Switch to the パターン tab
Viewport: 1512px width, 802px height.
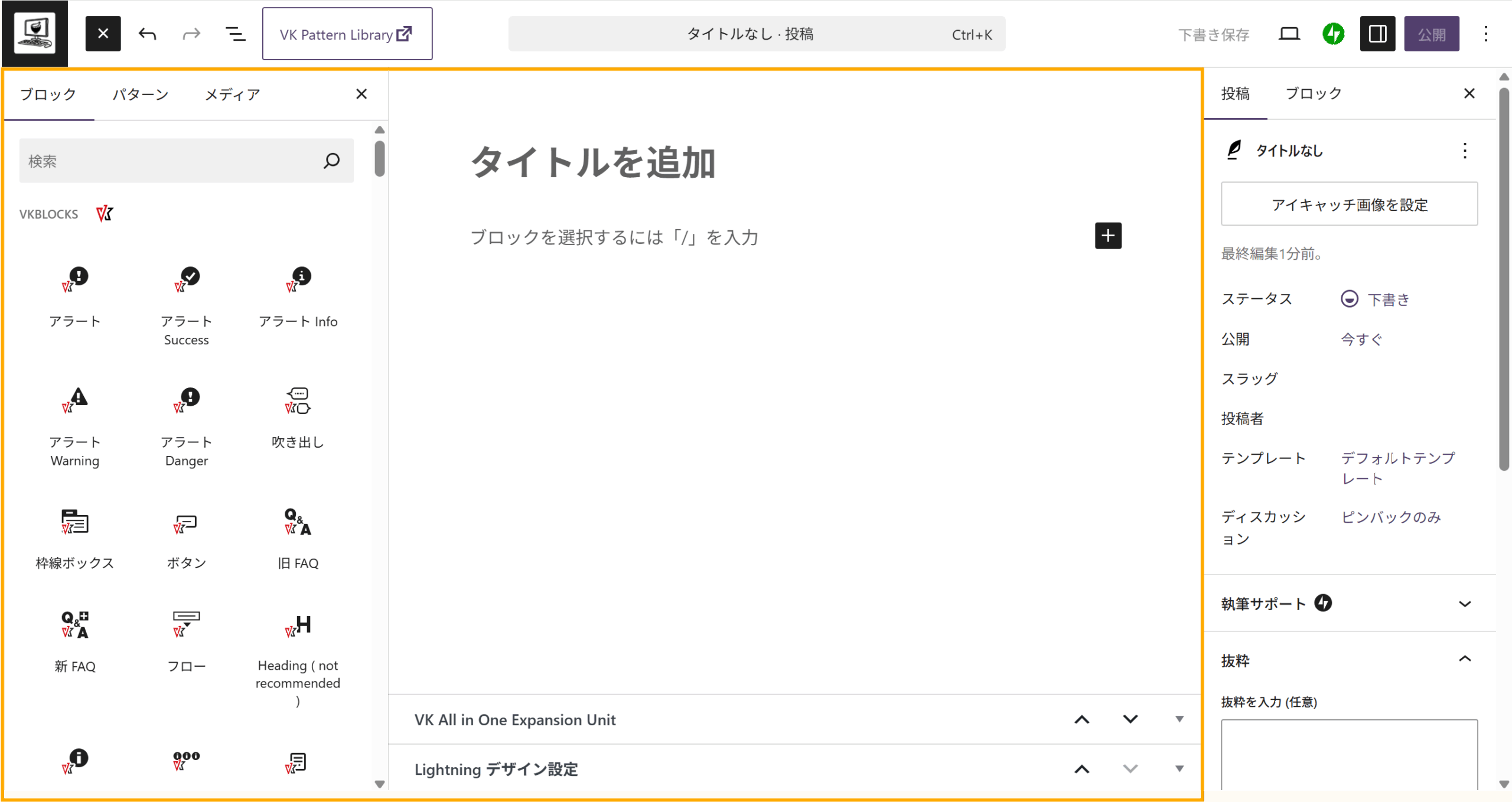click(141, 94)
